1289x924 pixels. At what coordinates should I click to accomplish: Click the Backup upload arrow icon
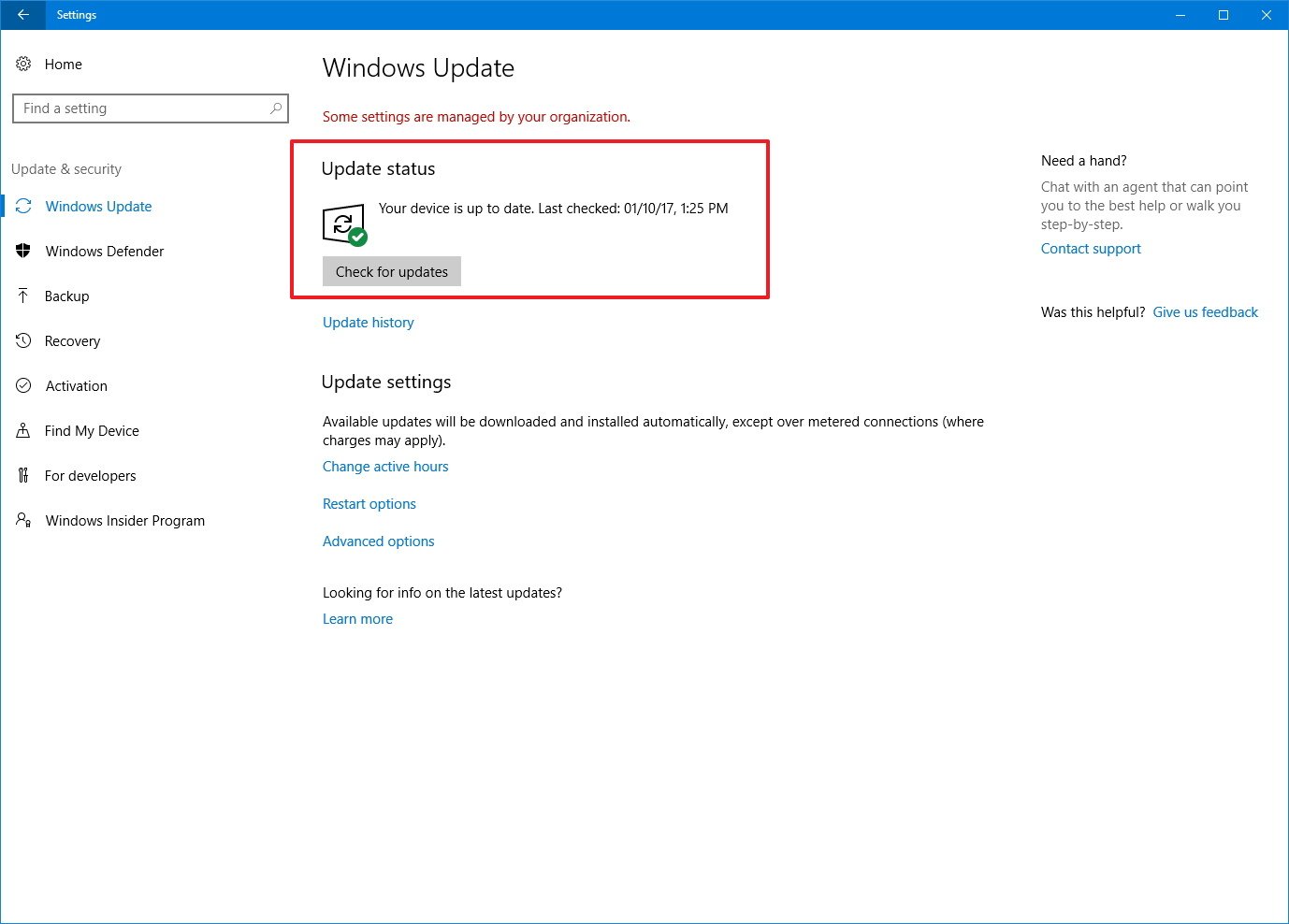tap(23, 296)
